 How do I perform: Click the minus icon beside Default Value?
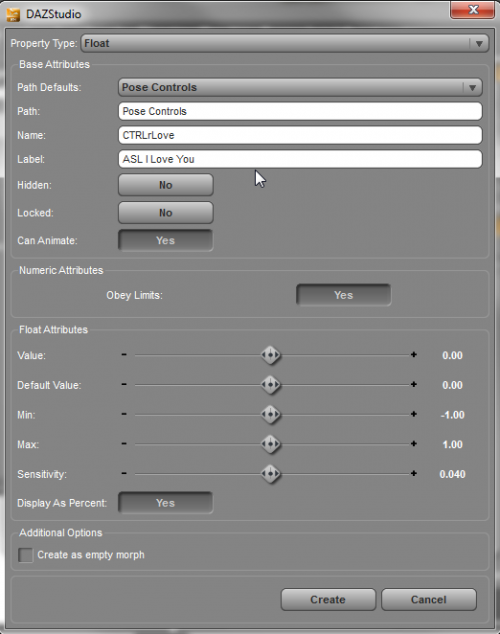click(x=124, y=384)
